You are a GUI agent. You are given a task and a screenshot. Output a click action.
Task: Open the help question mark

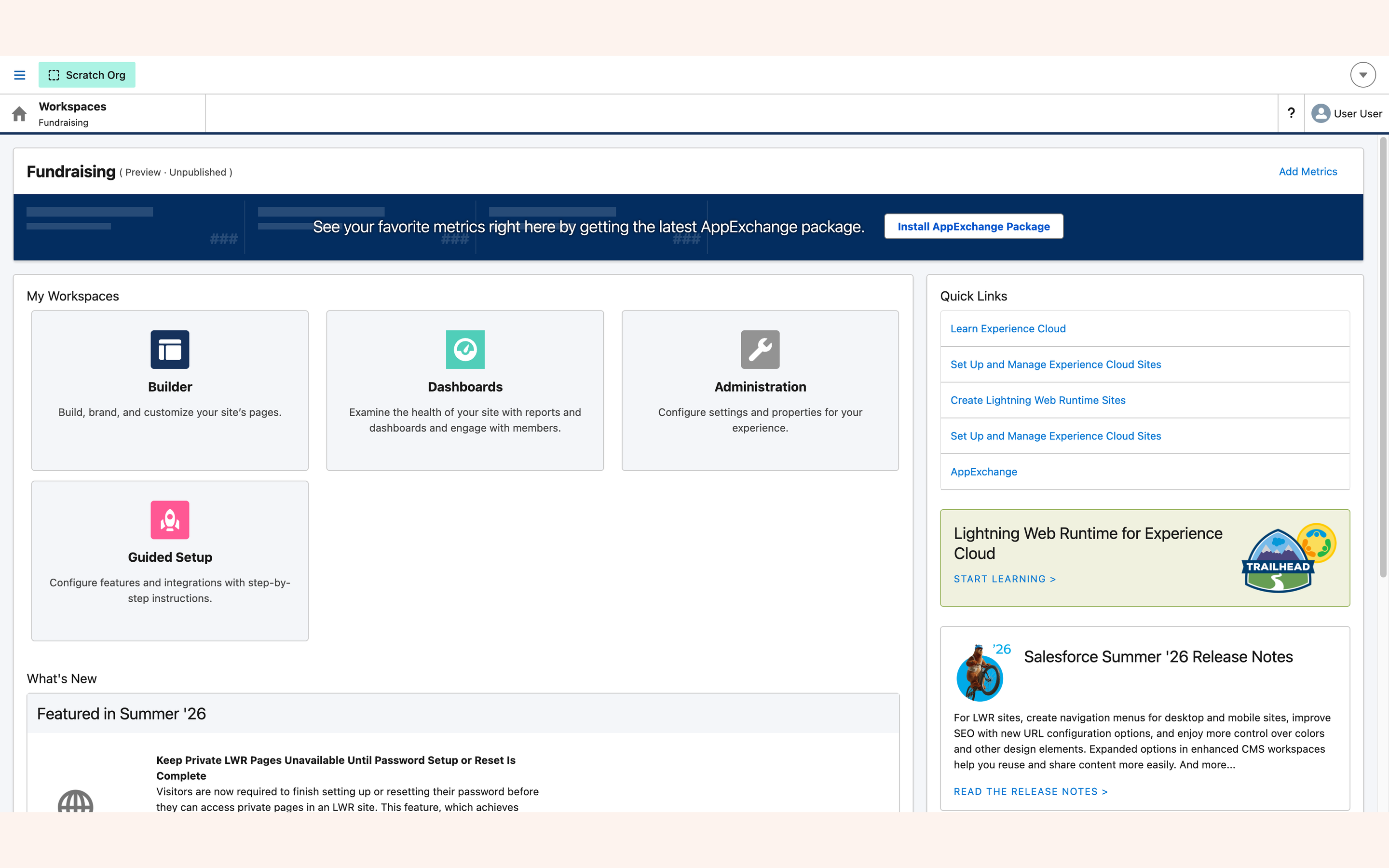pyautogui.click(x=1291, y=113)
